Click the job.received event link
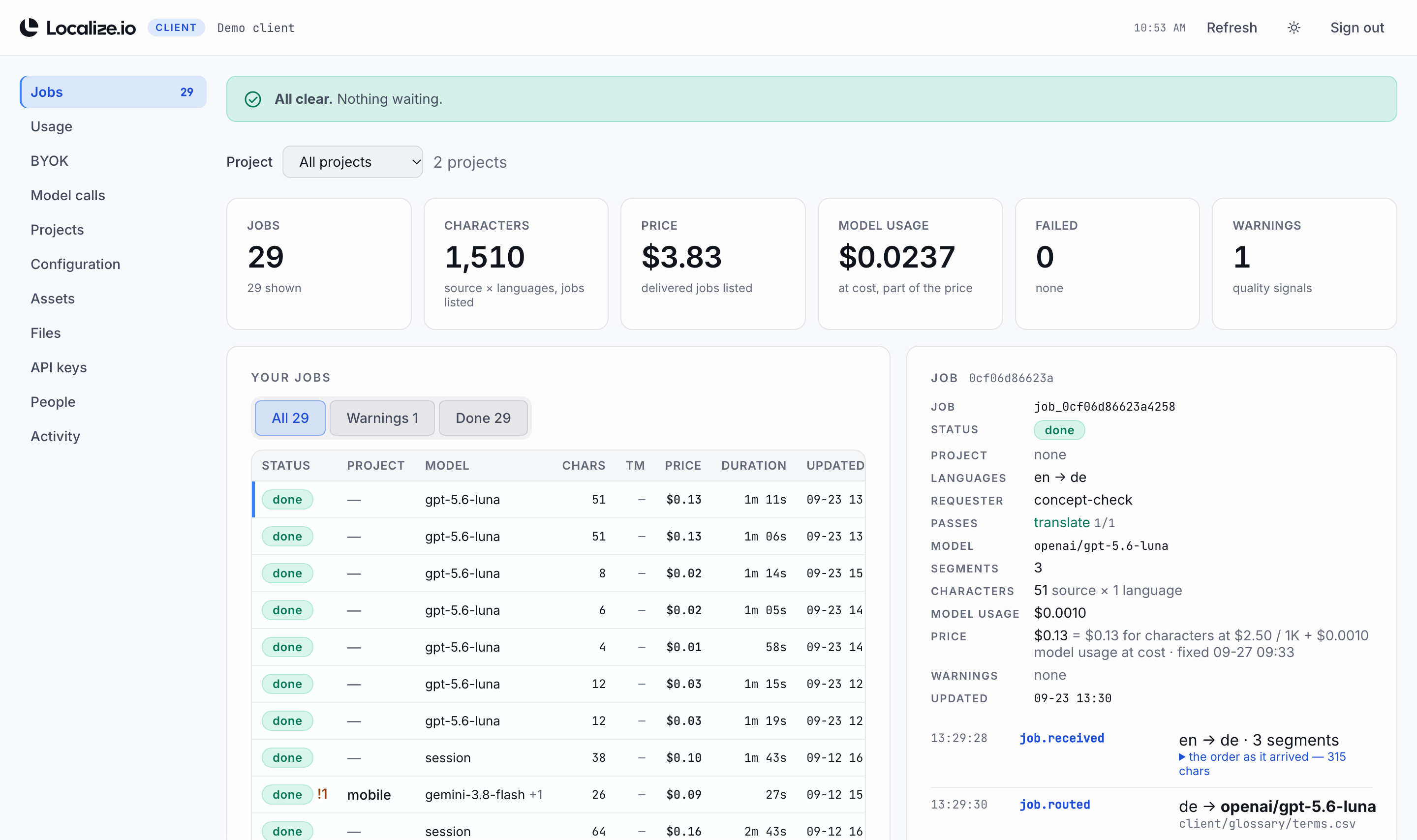1417x840 pixels. [1061, 738]
